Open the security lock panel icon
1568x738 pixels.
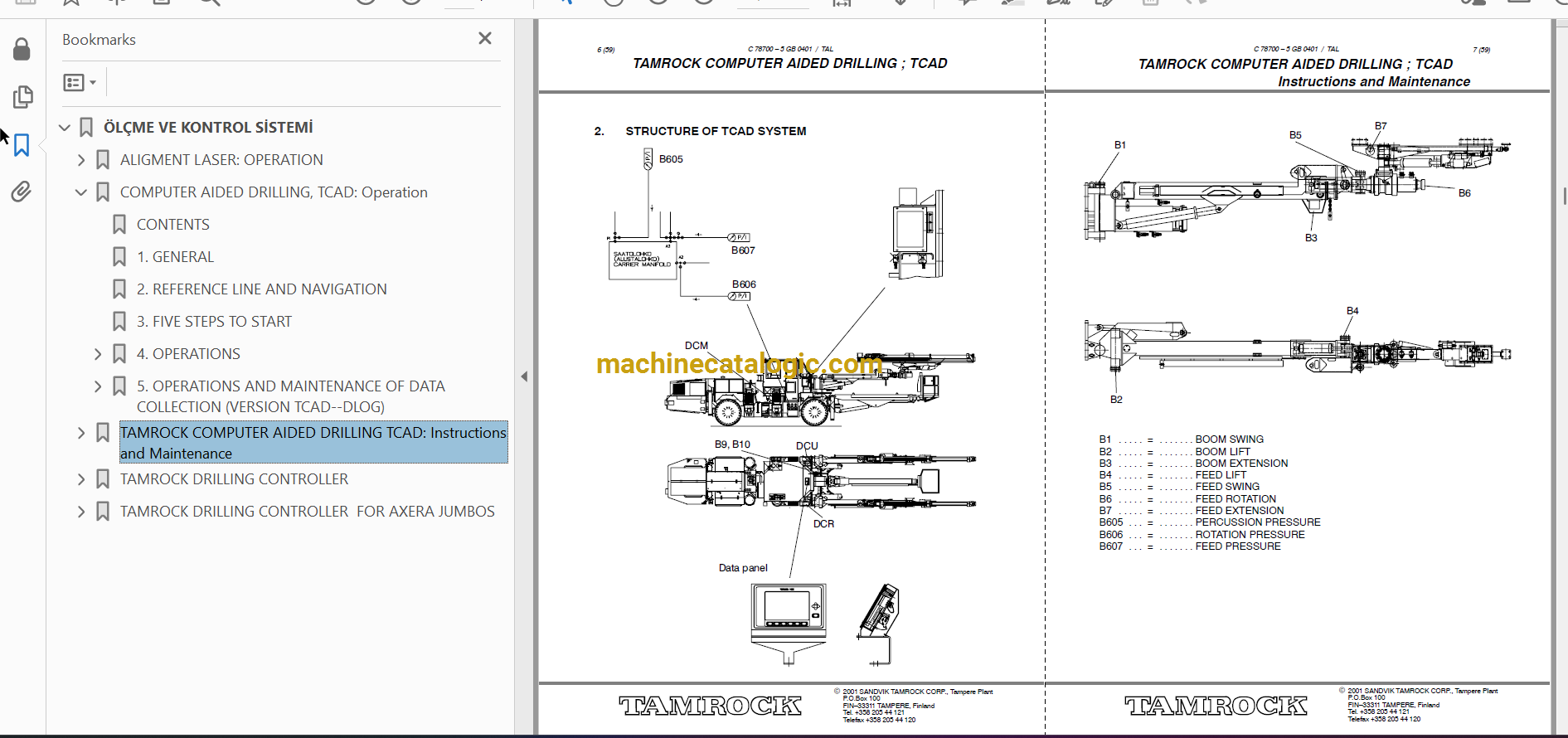[22, 50]
